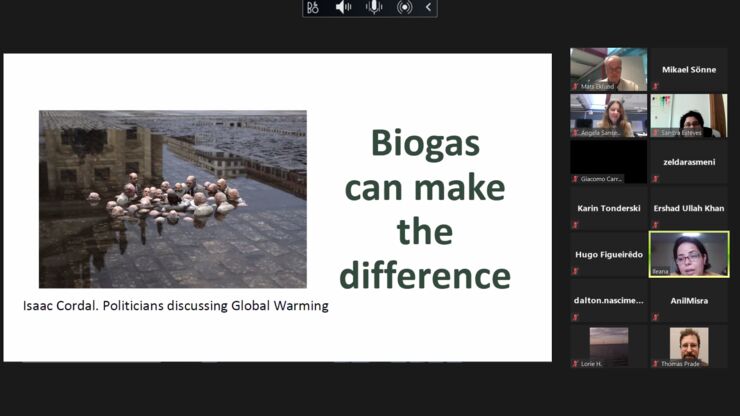Select dalton.nascime... participant tile
Screen dimensions: 740x416
(x=608, y=301)
